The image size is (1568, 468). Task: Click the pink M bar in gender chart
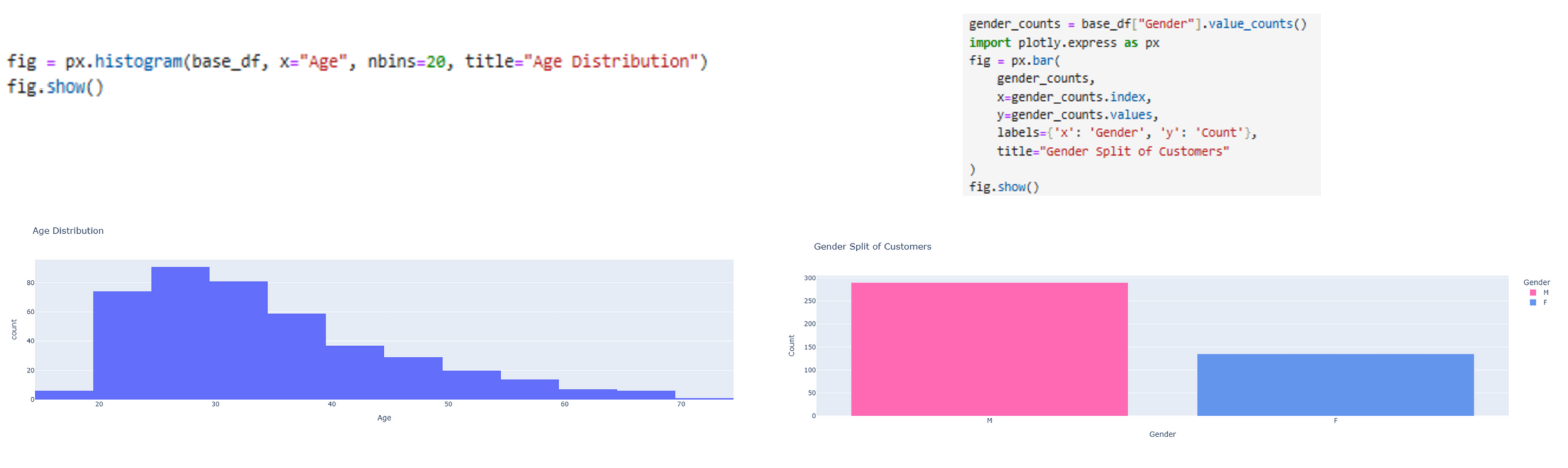[989, 349]
